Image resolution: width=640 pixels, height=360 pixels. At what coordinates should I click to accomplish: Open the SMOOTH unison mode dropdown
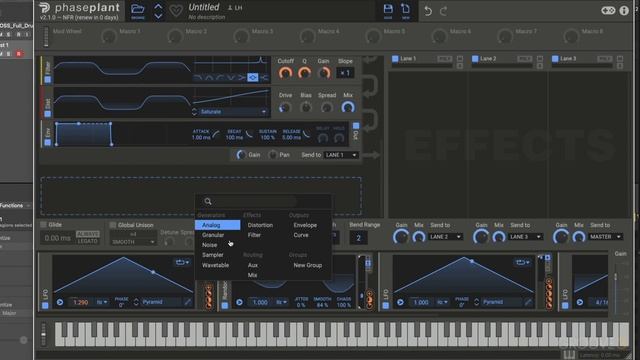pos(133,242)
